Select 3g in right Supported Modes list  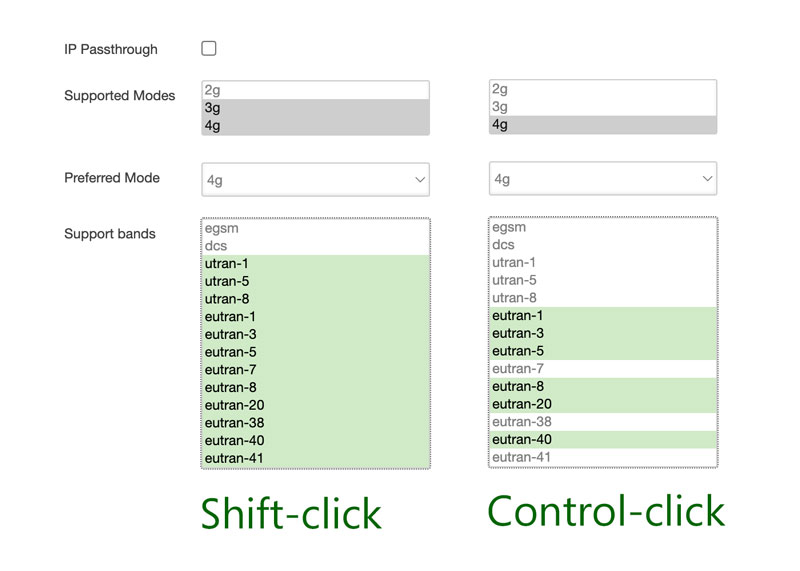603,107
